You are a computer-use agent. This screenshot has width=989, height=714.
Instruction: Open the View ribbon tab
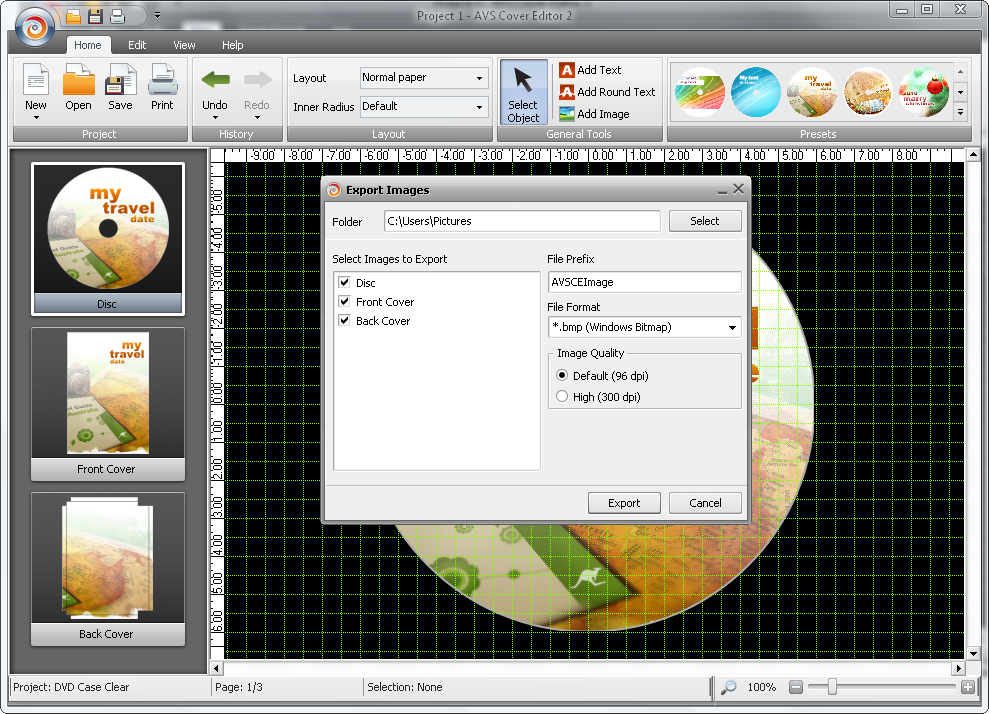[x=184, y=45]
